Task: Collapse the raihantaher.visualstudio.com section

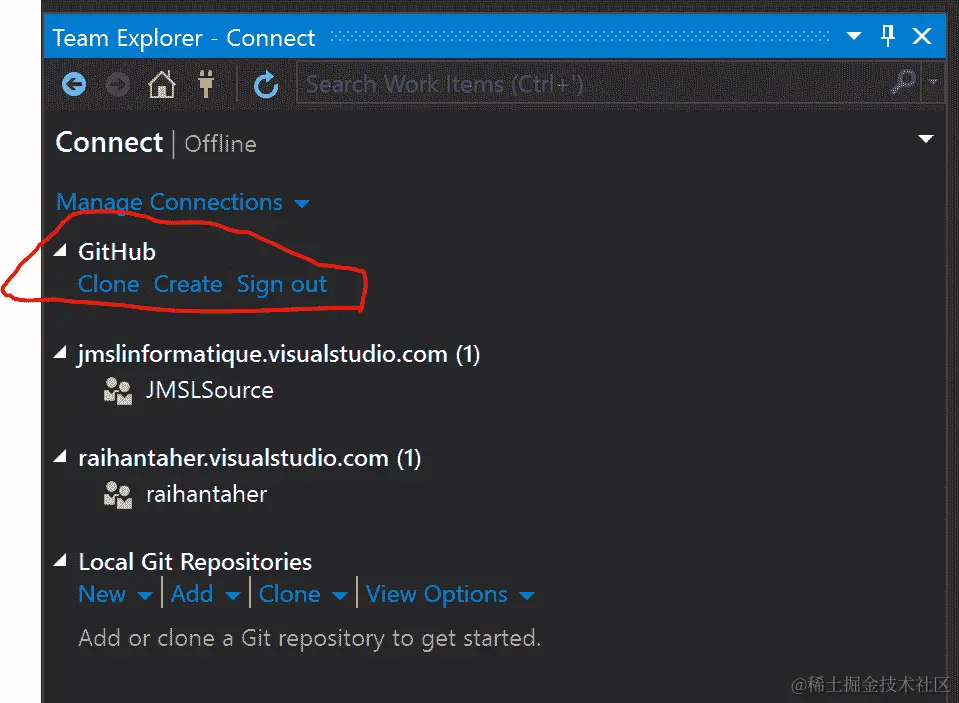Action: [x=60, y=457]
